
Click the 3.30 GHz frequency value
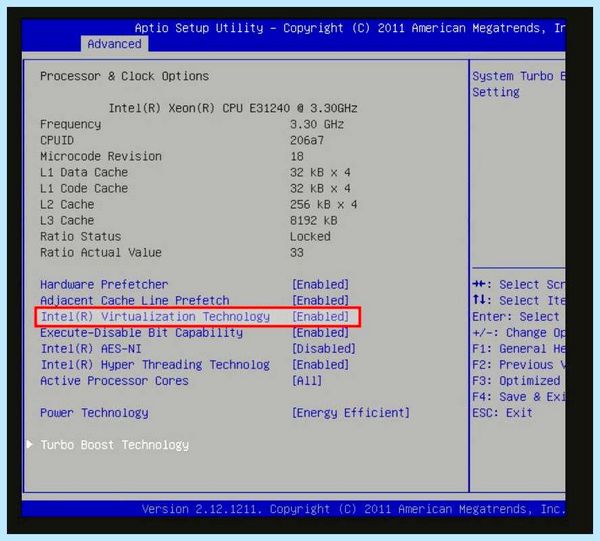pos(317,125)
